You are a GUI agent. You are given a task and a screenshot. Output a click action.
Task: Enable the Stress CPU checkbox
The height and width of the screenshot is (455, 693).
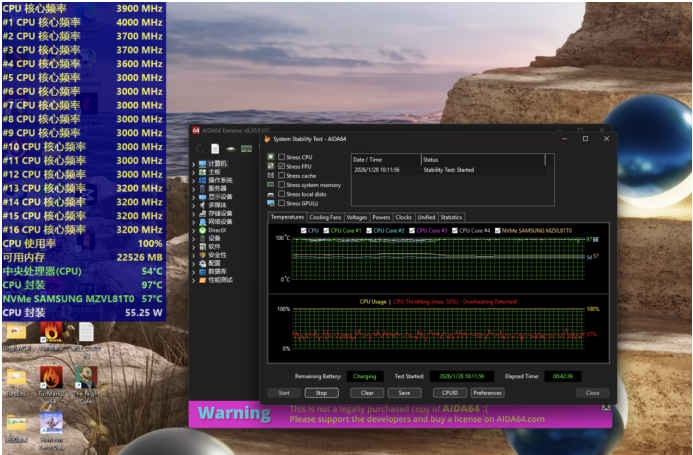[x=280, y=157]
